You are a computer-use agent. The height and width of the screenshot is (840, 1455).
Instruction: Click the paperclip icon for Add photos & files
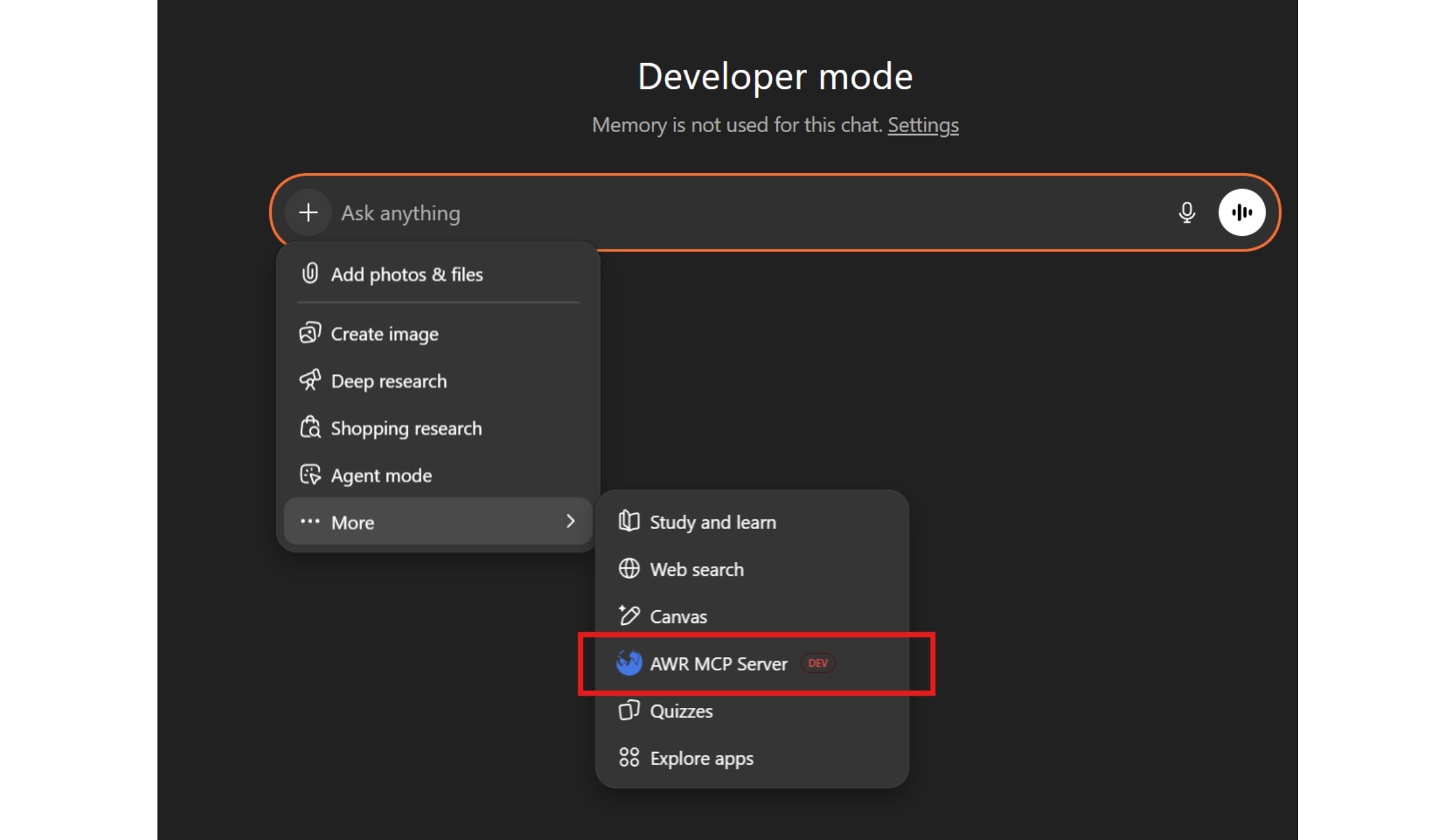click(310, 273)
